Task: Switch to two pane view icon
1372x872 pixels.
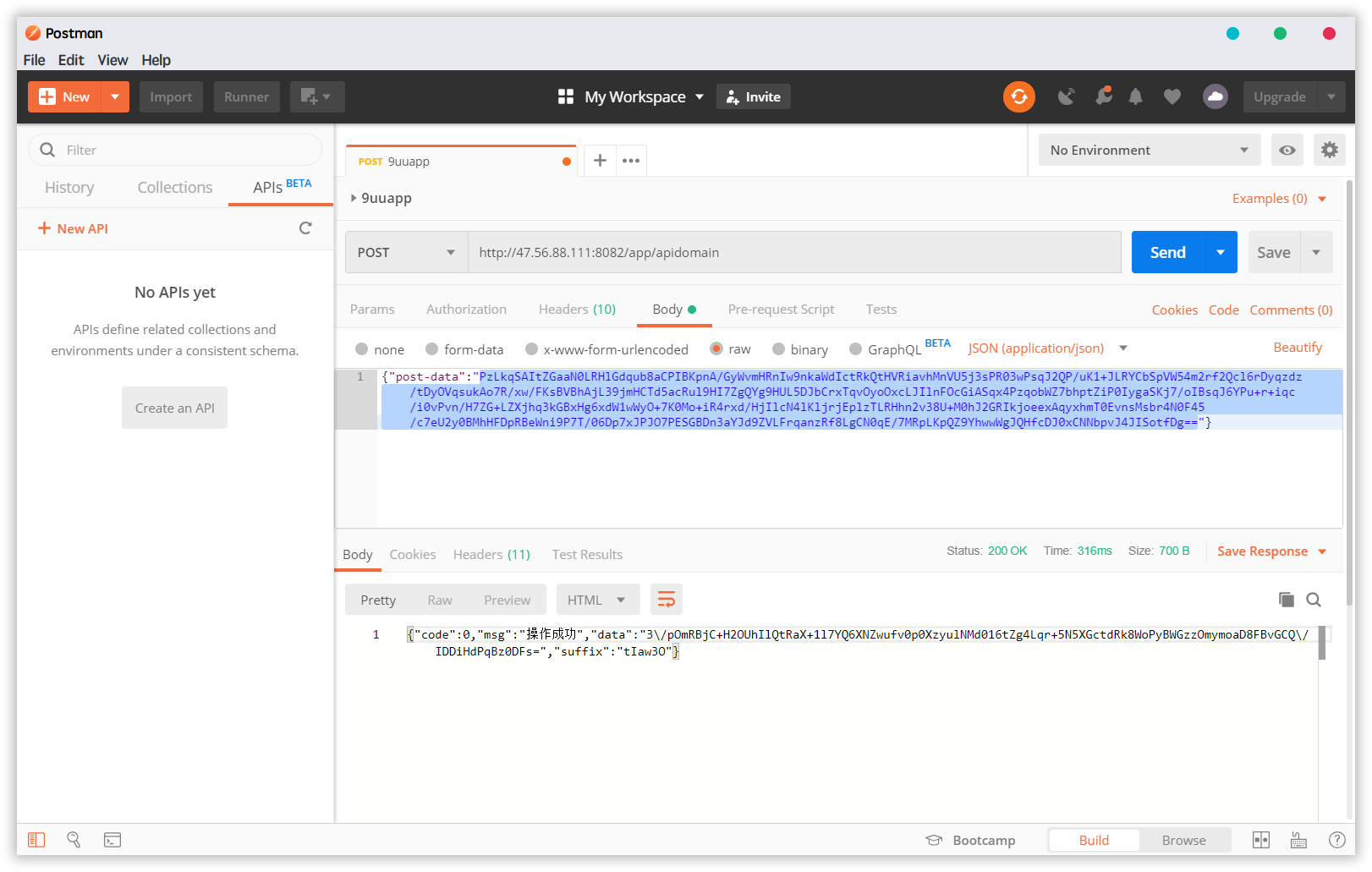Action: coord(1261,840)
